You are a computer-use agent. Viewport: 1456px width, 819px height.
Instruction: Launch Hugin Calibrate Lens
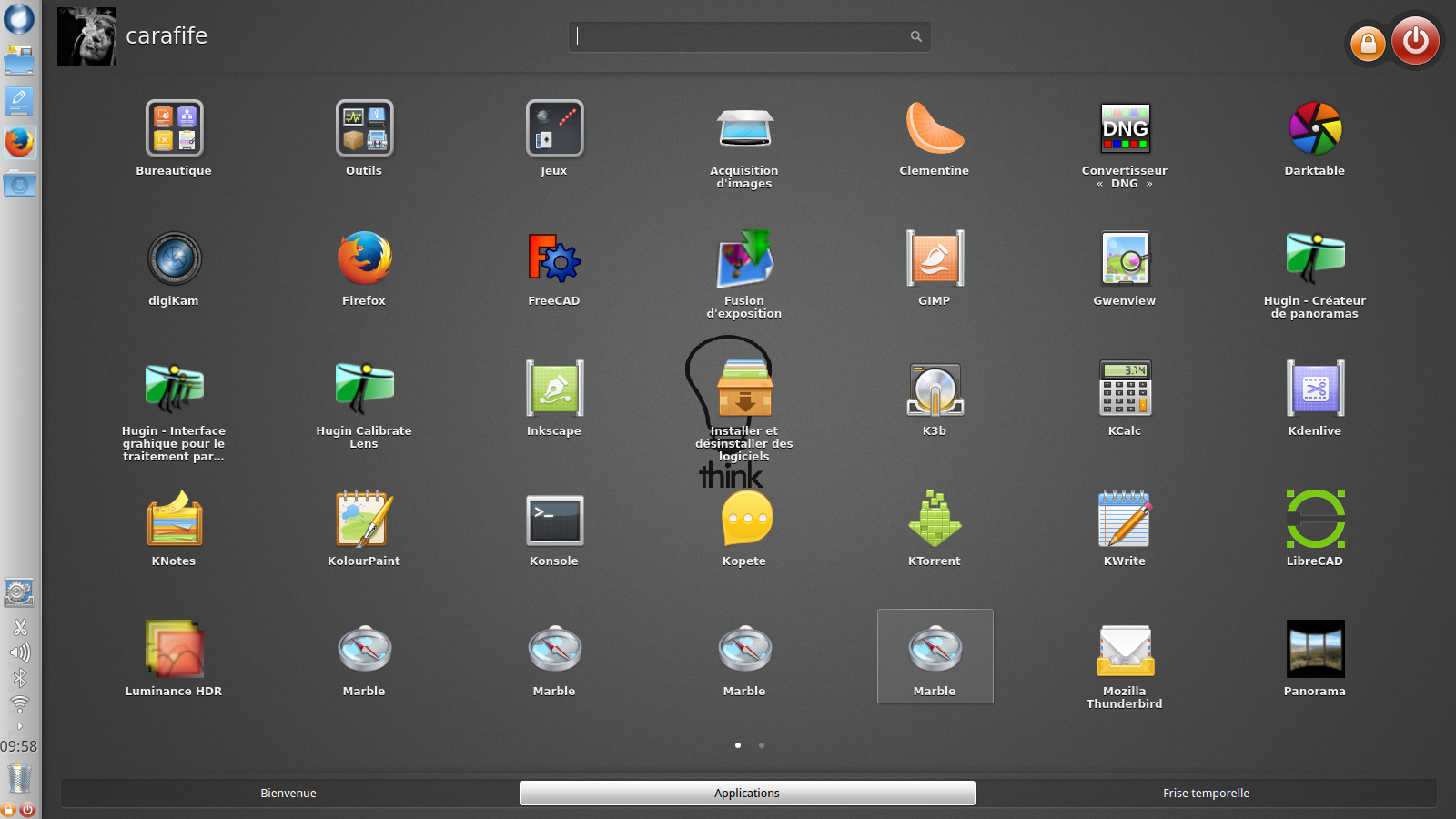(x=364, y=405)
